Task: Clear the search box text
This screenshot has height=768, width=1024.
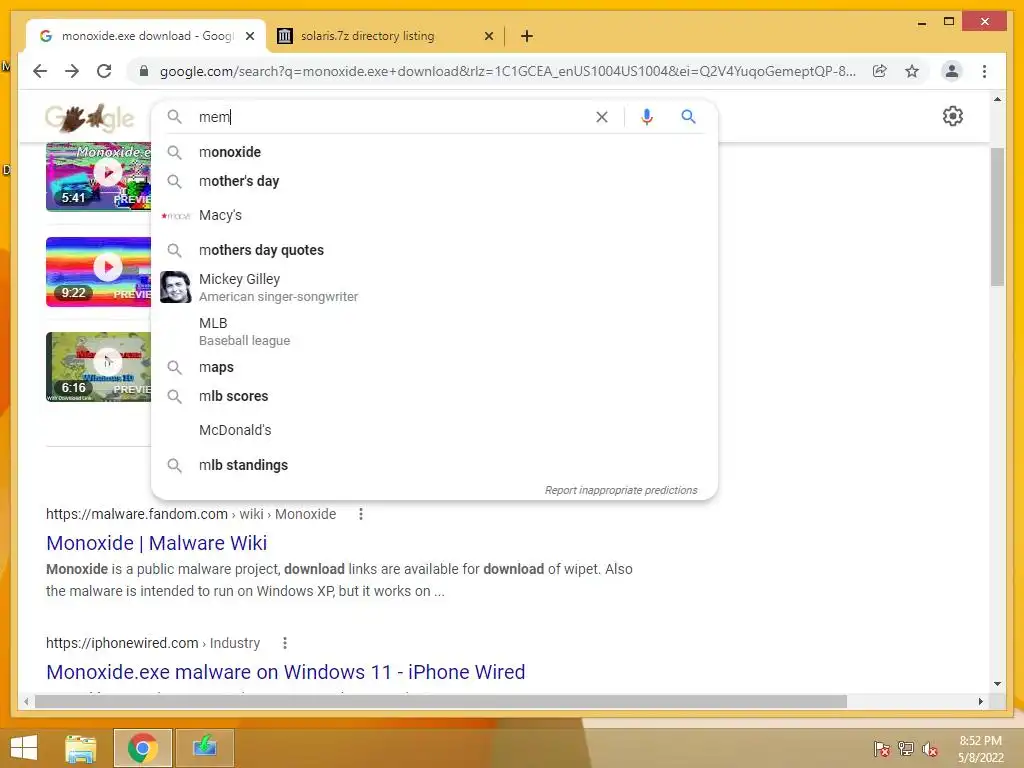Action: coord(601,117)
